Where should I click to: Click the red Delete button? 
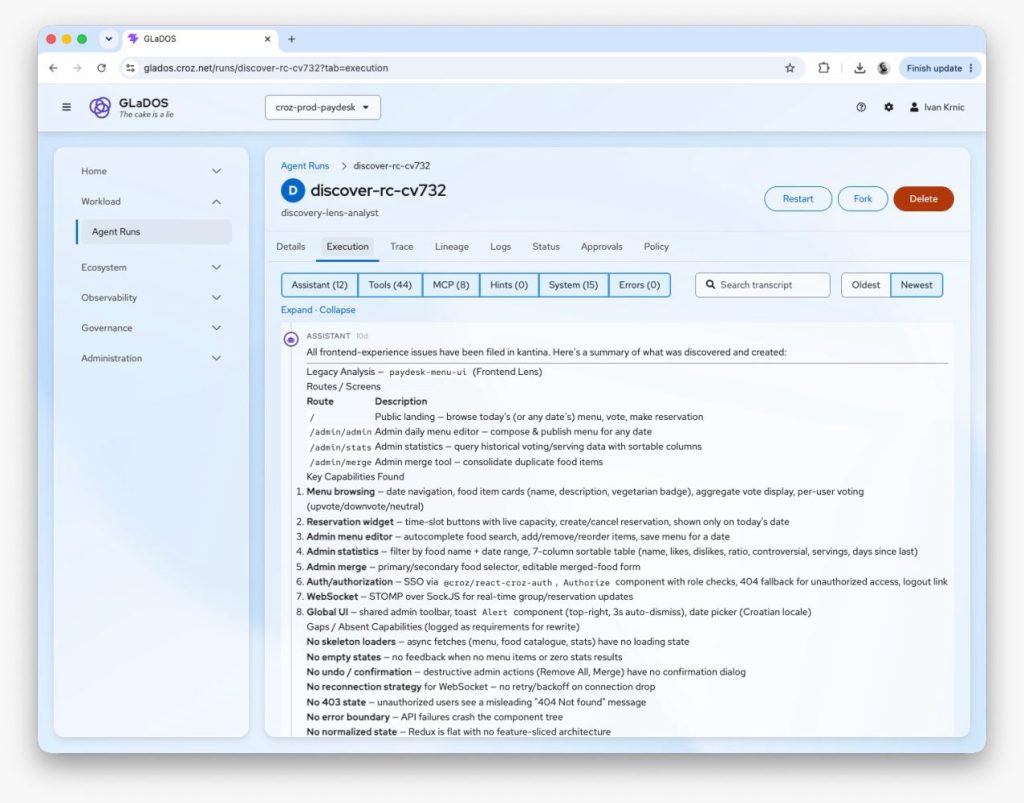click(923, 198)
